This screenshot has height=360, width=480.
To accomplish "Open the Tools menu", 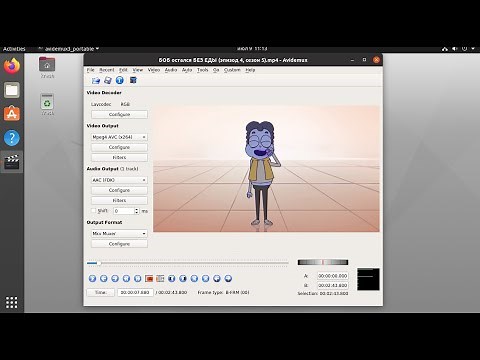I will click(202, 70).
